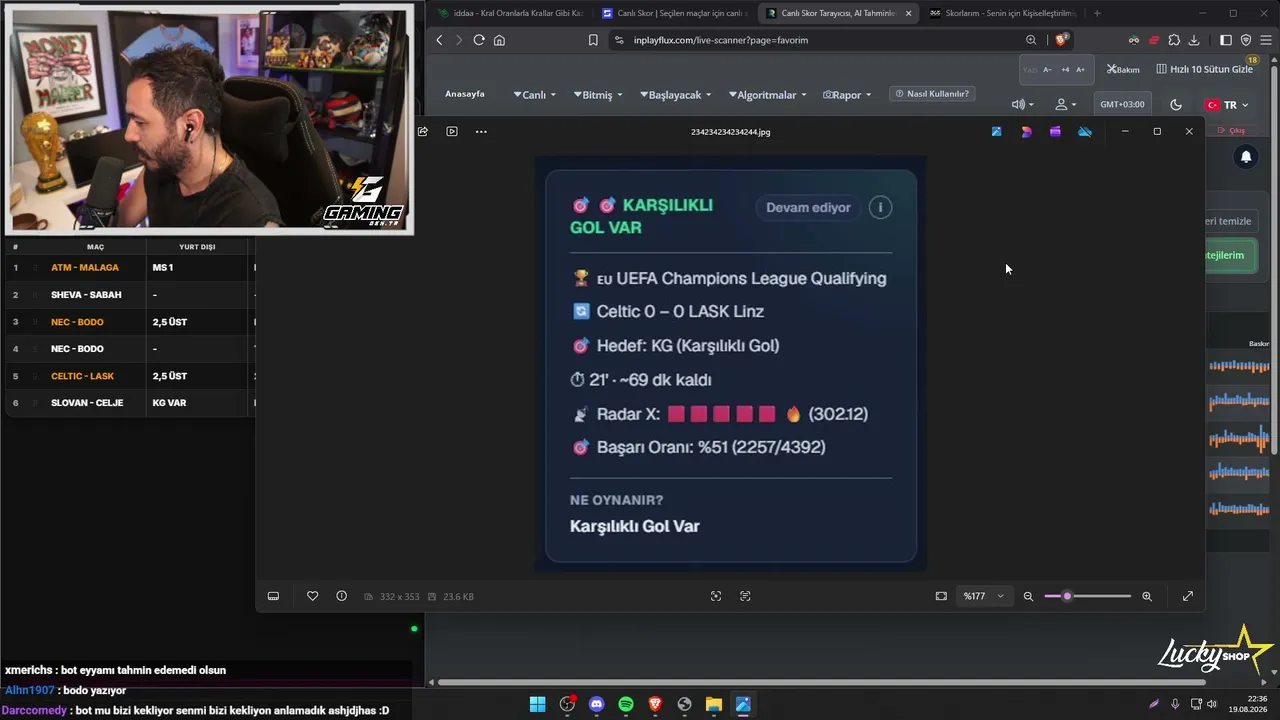Viewport: 1280px width, 720px height.
Task: Decrease font size with A- button
Action: click(x=1047, y=70)
